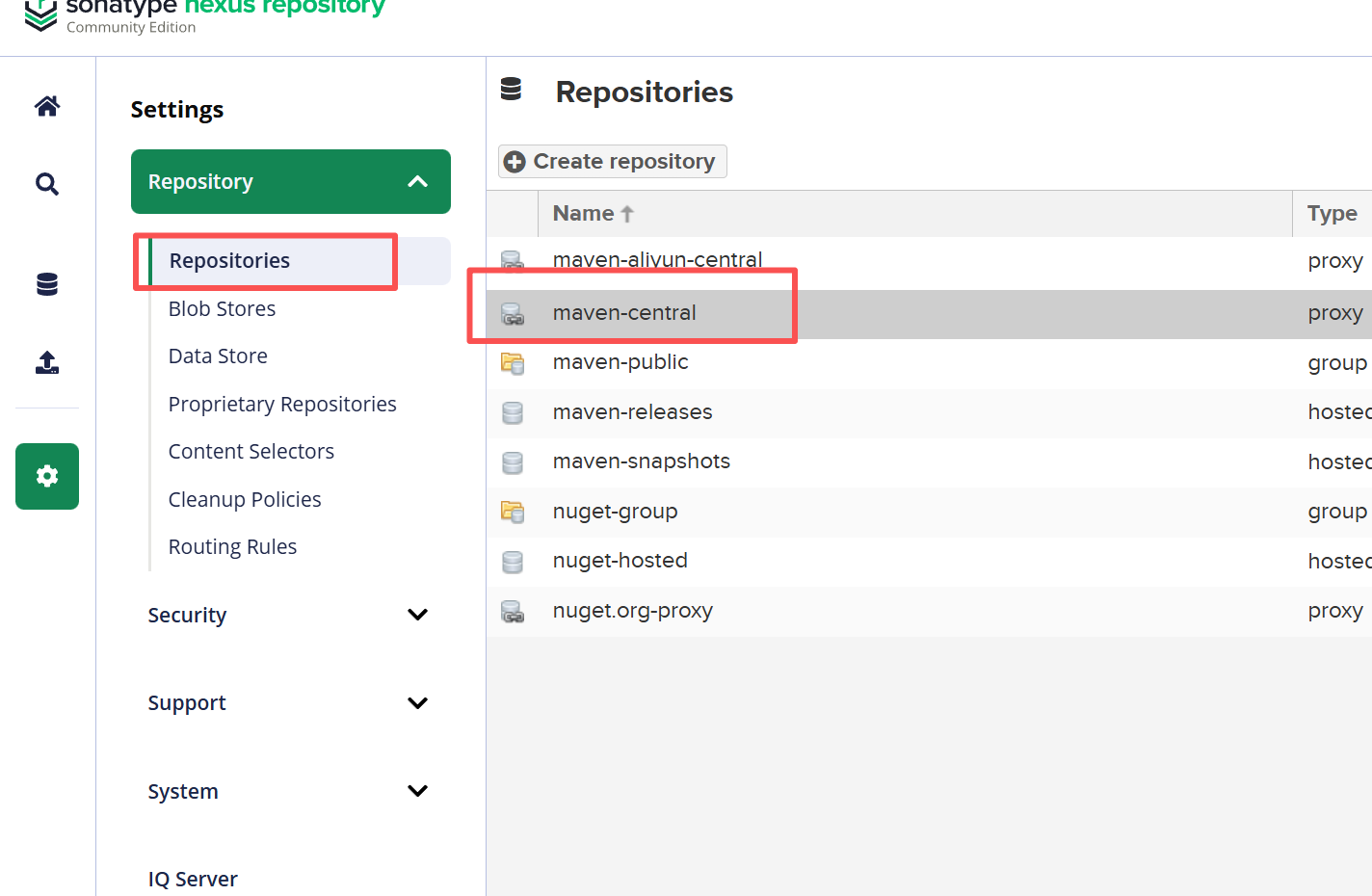Open the Settings gear icon in sidebar

pos(47,476)
